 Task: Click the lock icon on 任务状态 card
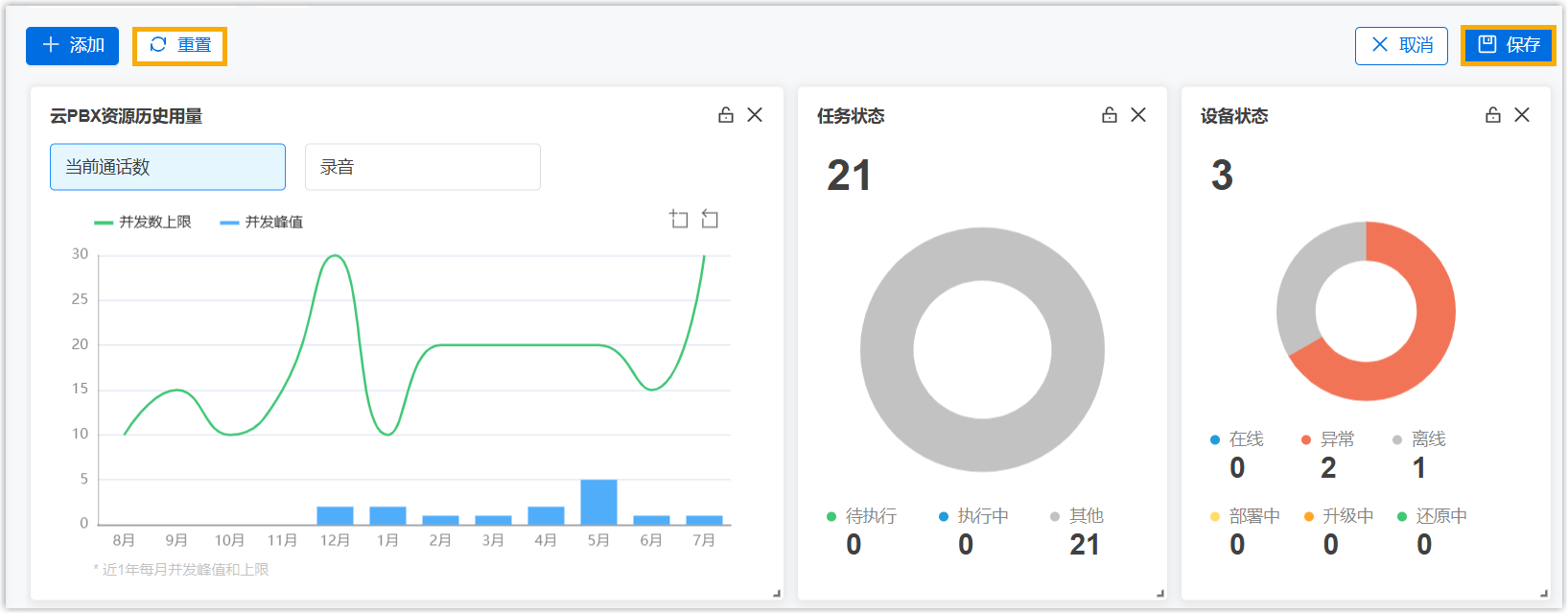pyautogui.click(x=1110, y=115)
